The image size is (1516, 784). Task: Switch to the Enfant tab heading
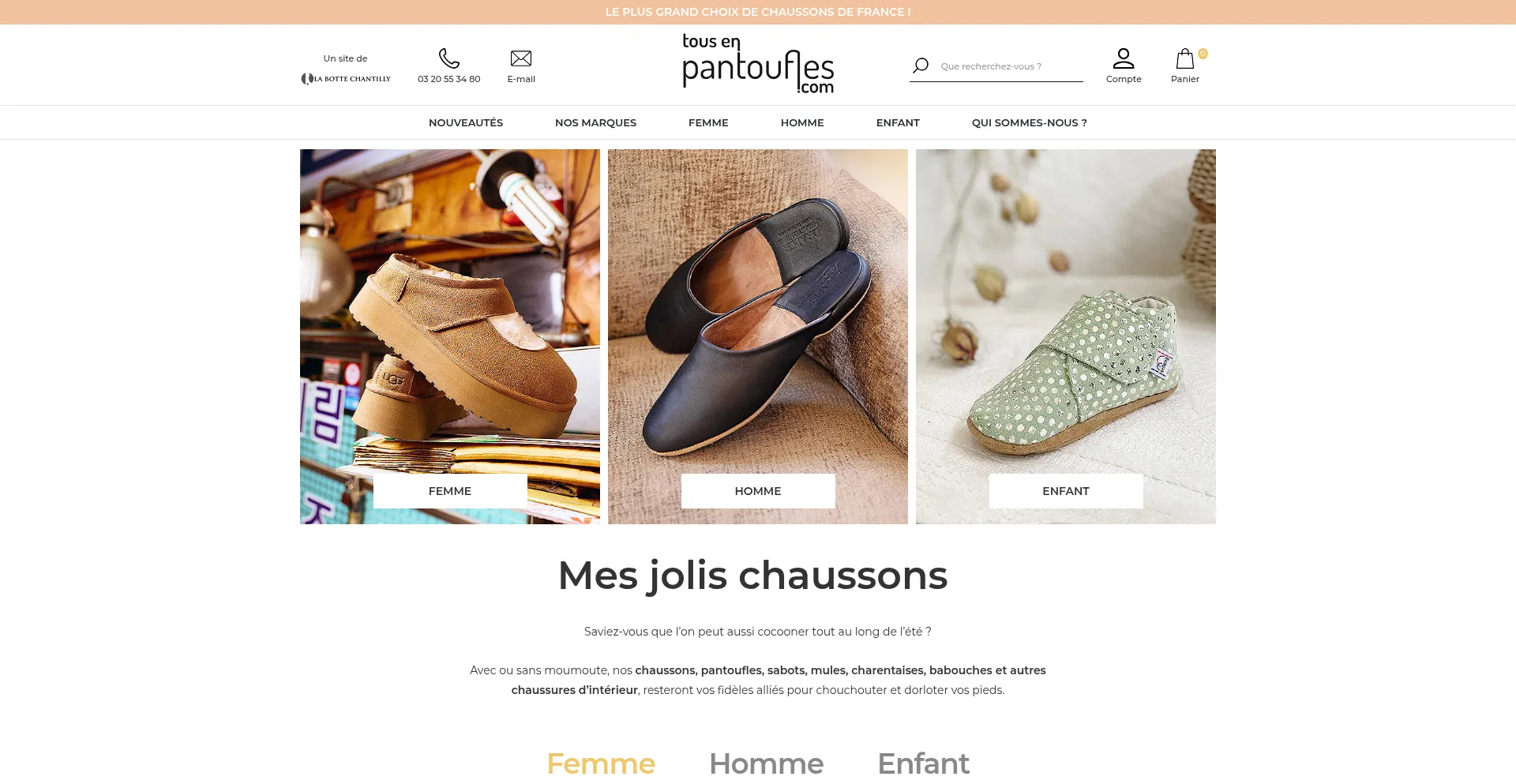(x=923, y=763)
